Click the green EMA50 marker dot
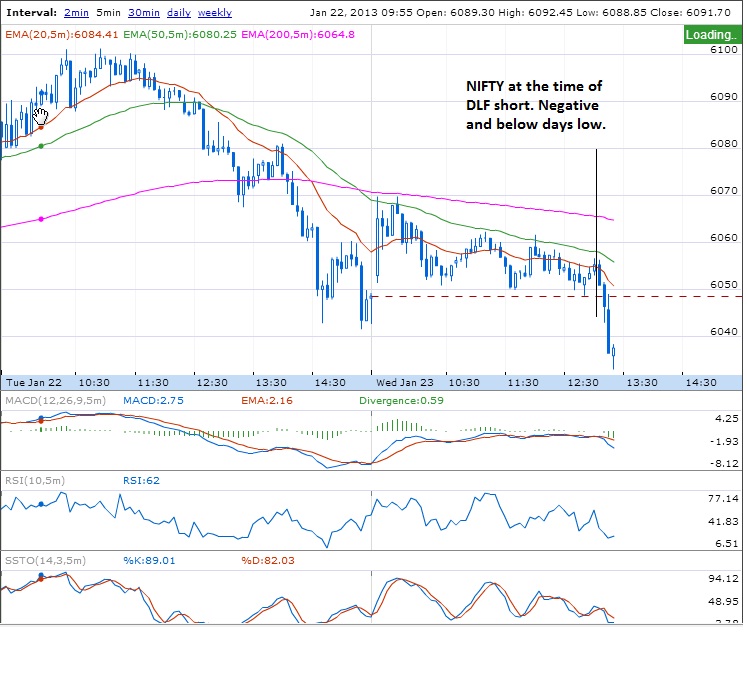 41,146
